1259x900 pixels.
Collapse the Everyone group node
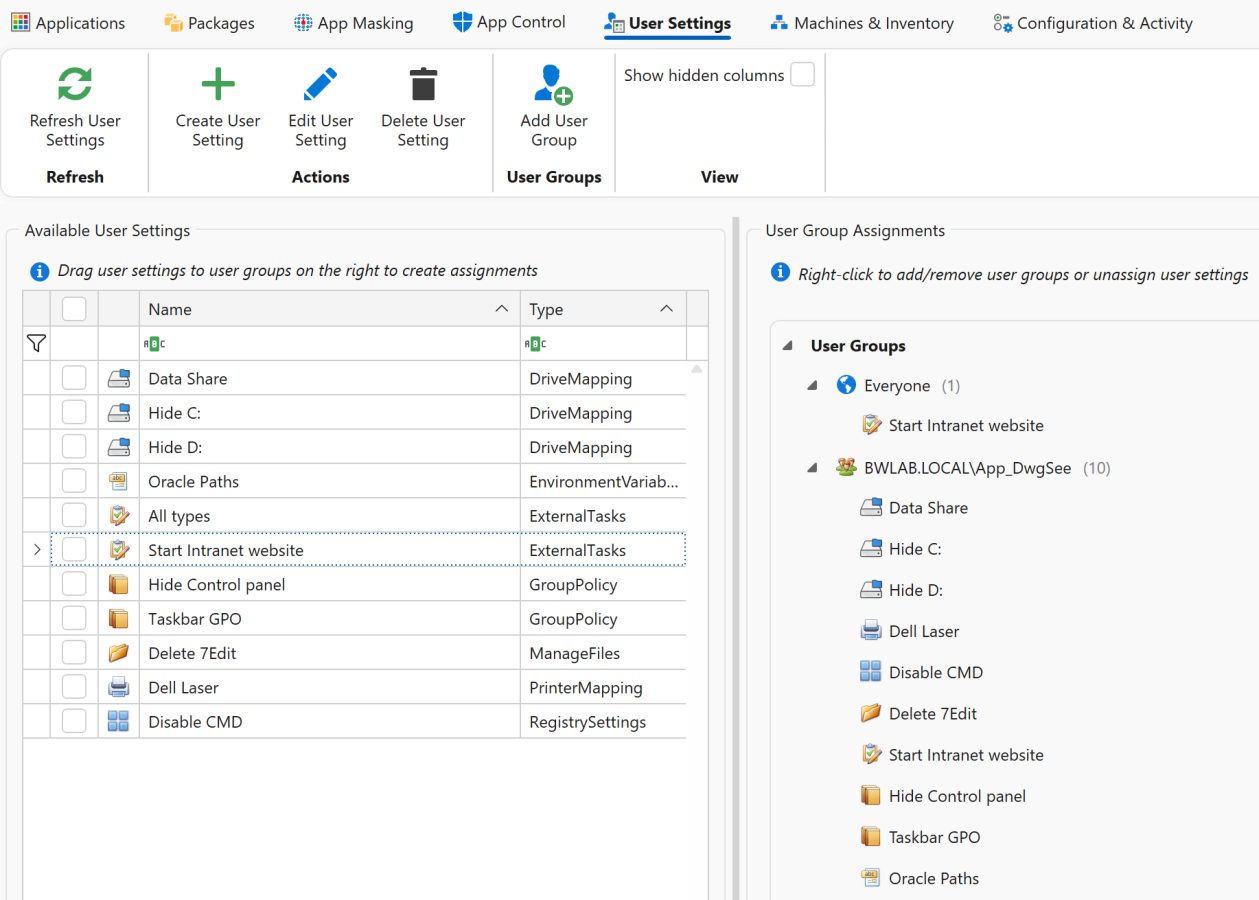click(x=813, y=386)
